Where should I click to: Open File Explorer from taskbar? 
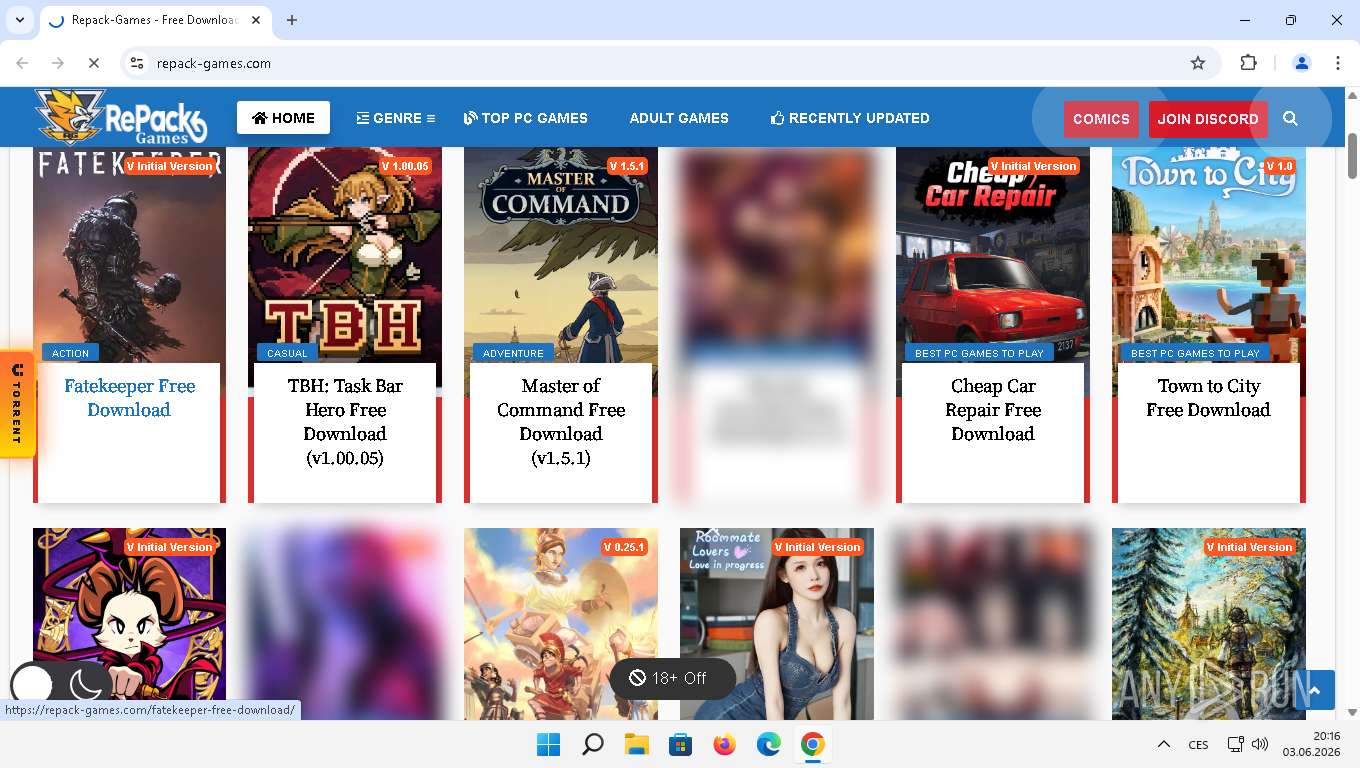click(637, 744)
